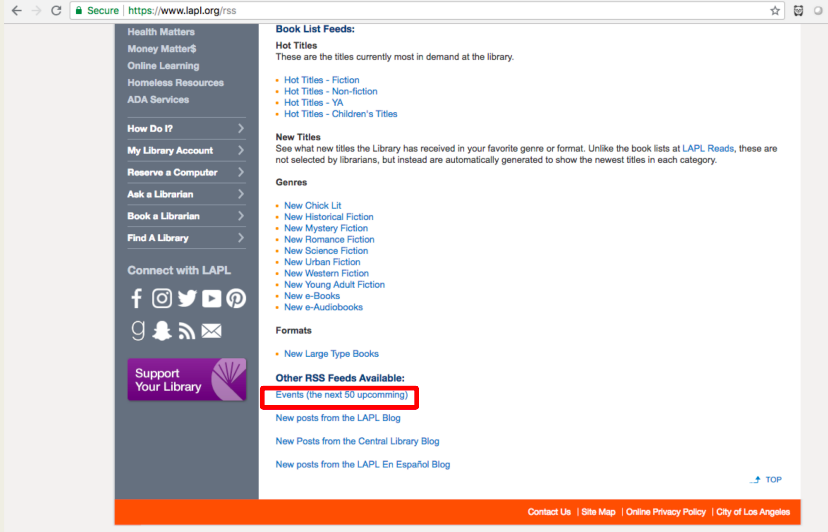
Task: Click Contact Us in the footer
Action: pyautogui.click(x=549, y=512)
